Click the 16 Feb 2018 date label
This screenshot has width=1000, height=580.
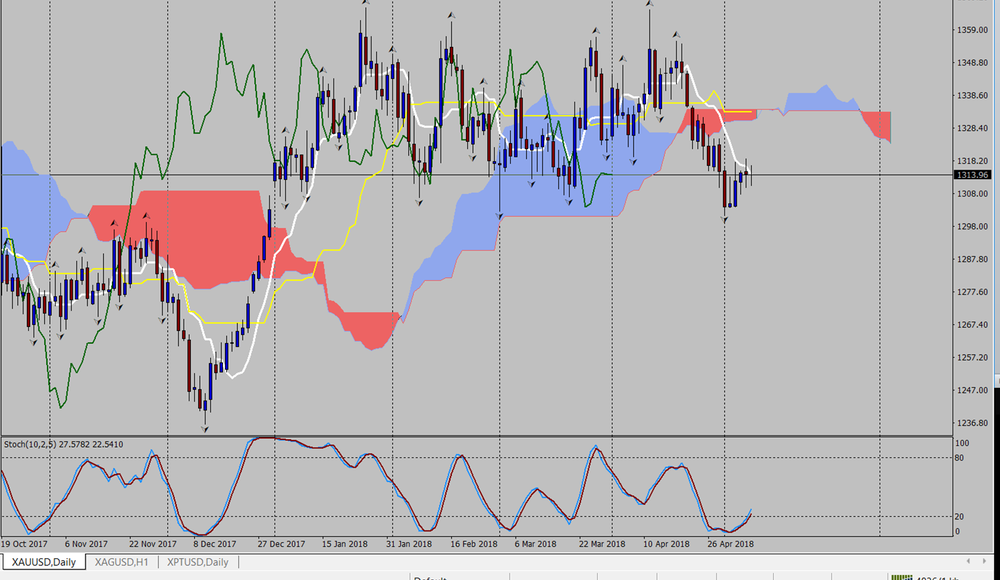point(474,544)
